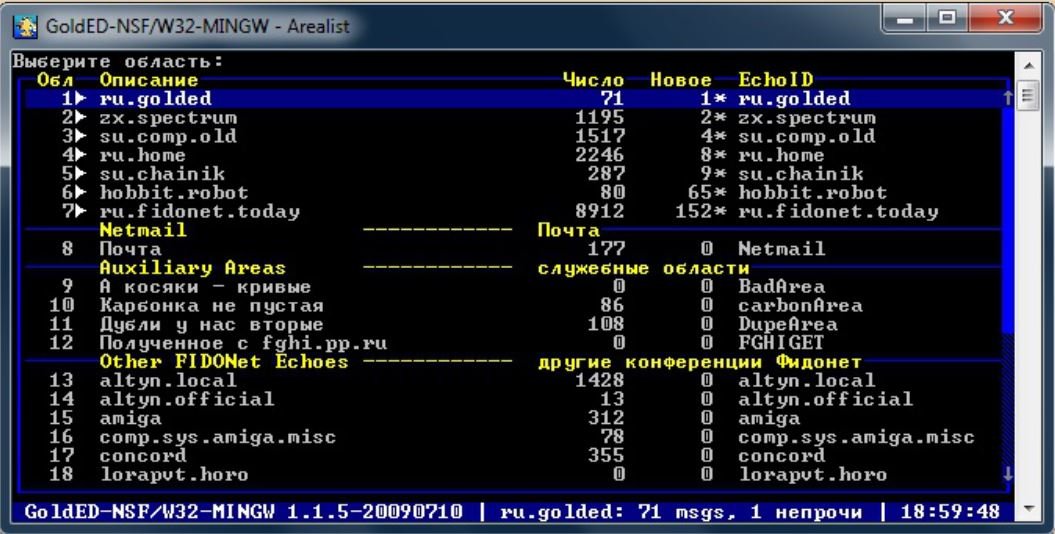The width and height of the screenshot is (1055, 534).
Task: Click the console window scrollbar thumb
Action: (1029, 95)
